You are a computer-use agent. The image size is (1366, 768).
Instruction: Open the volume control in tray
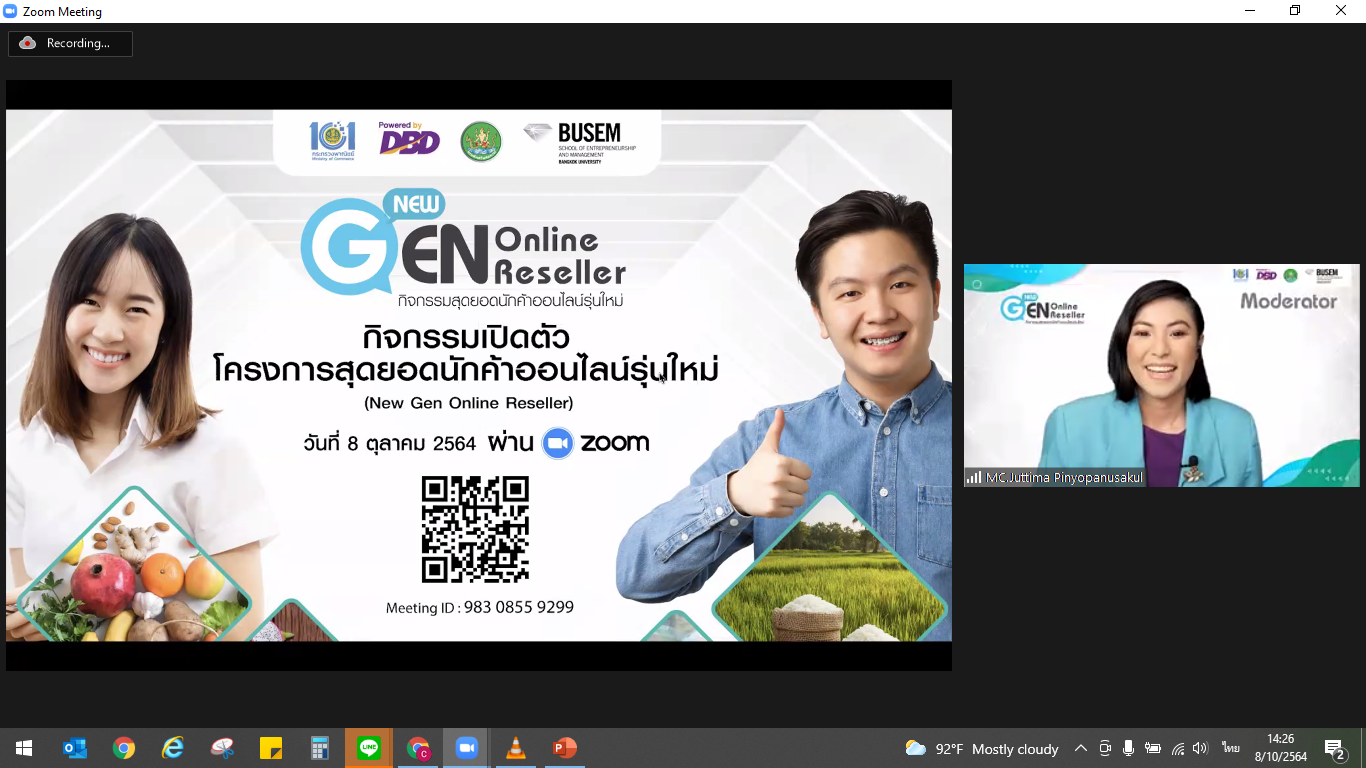click(x=1200, y=748)
